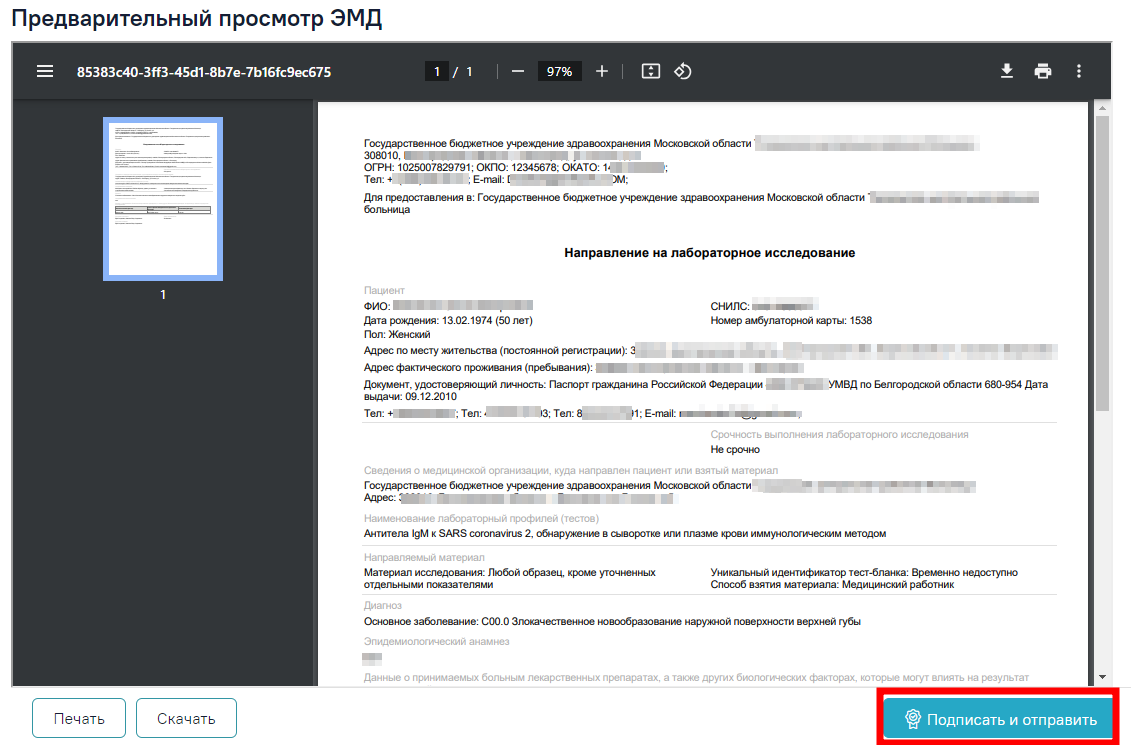Click the scrollbar down arrow
The width and height of the screenshot is (1131, 745).
pos(1101,677)
